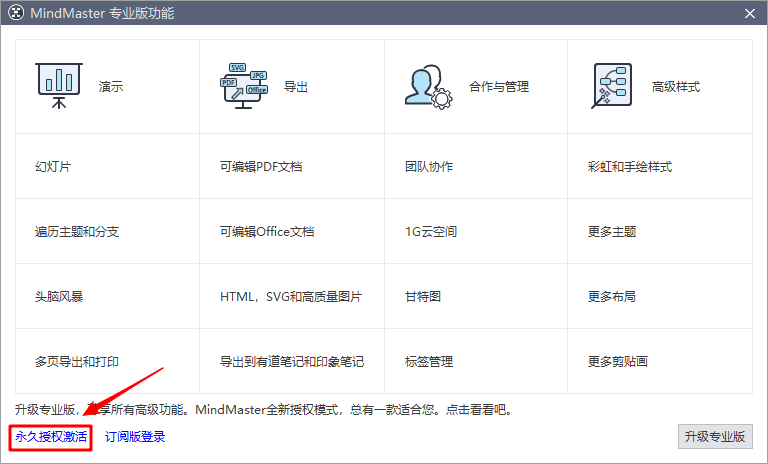This screenshot has height=464, width=768.
Task: Click the 头脑风暴 feature cell
Action: [x=107, y=296]
